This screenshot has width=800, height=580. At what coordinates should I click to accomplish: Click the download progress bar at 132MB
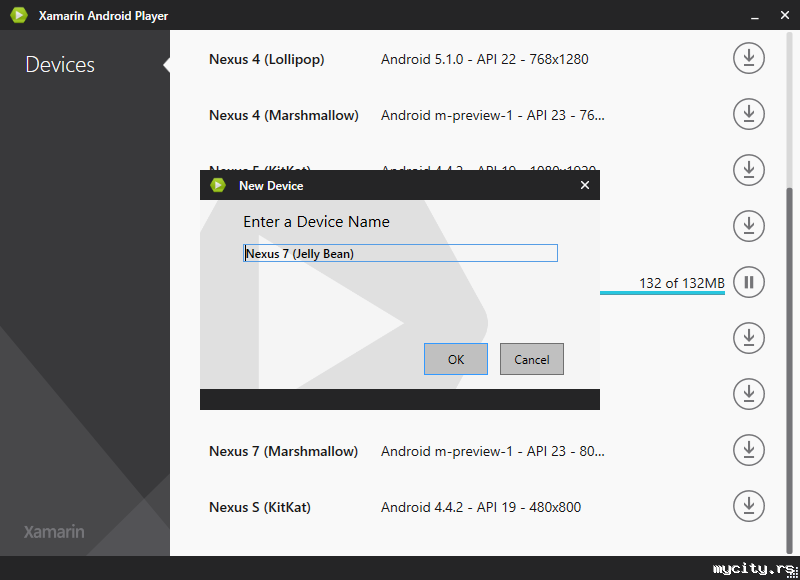pos(662,293)
